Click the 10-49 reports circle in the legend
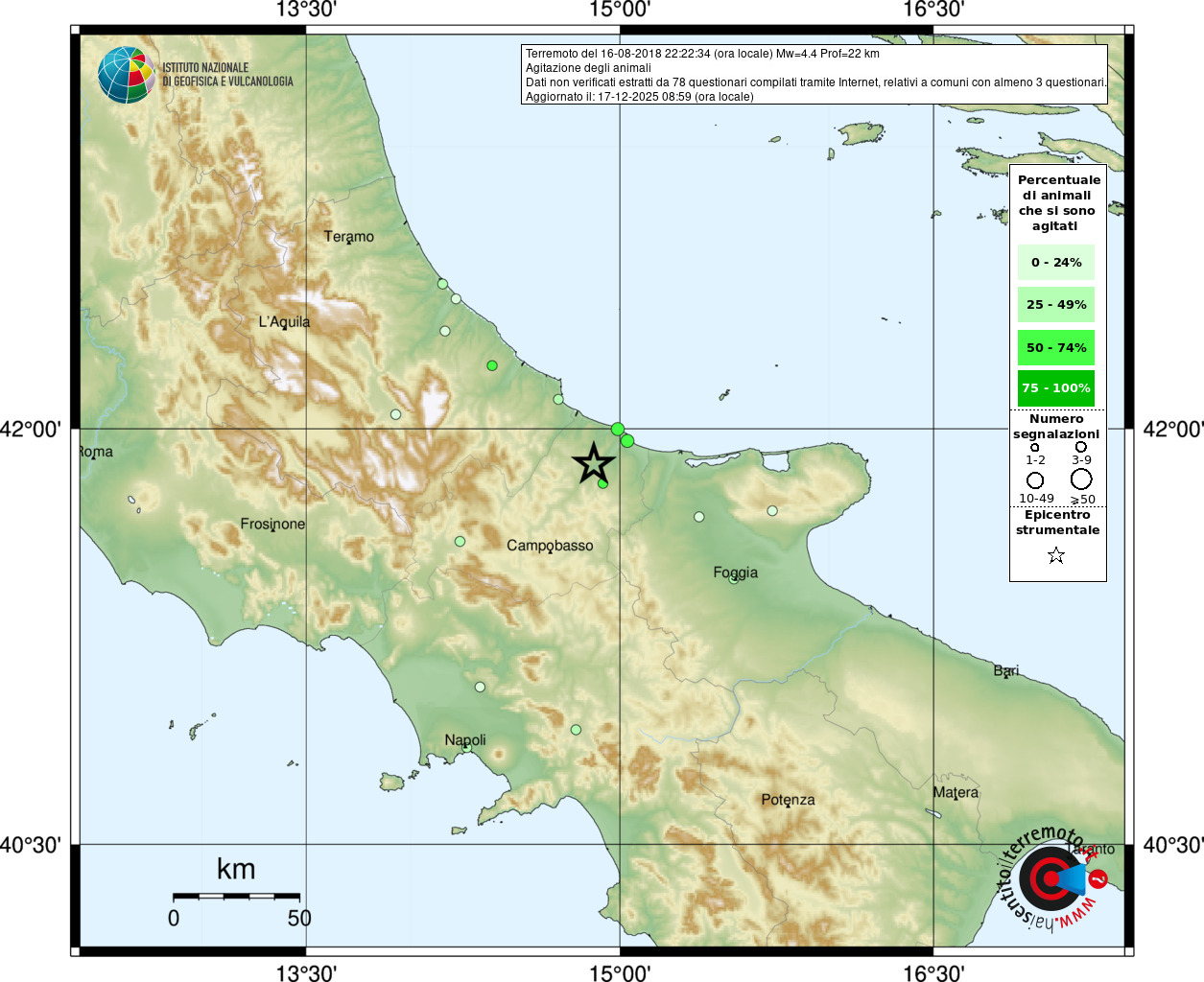This screenshot has width=1204, height=982. tap(1035, 479)
